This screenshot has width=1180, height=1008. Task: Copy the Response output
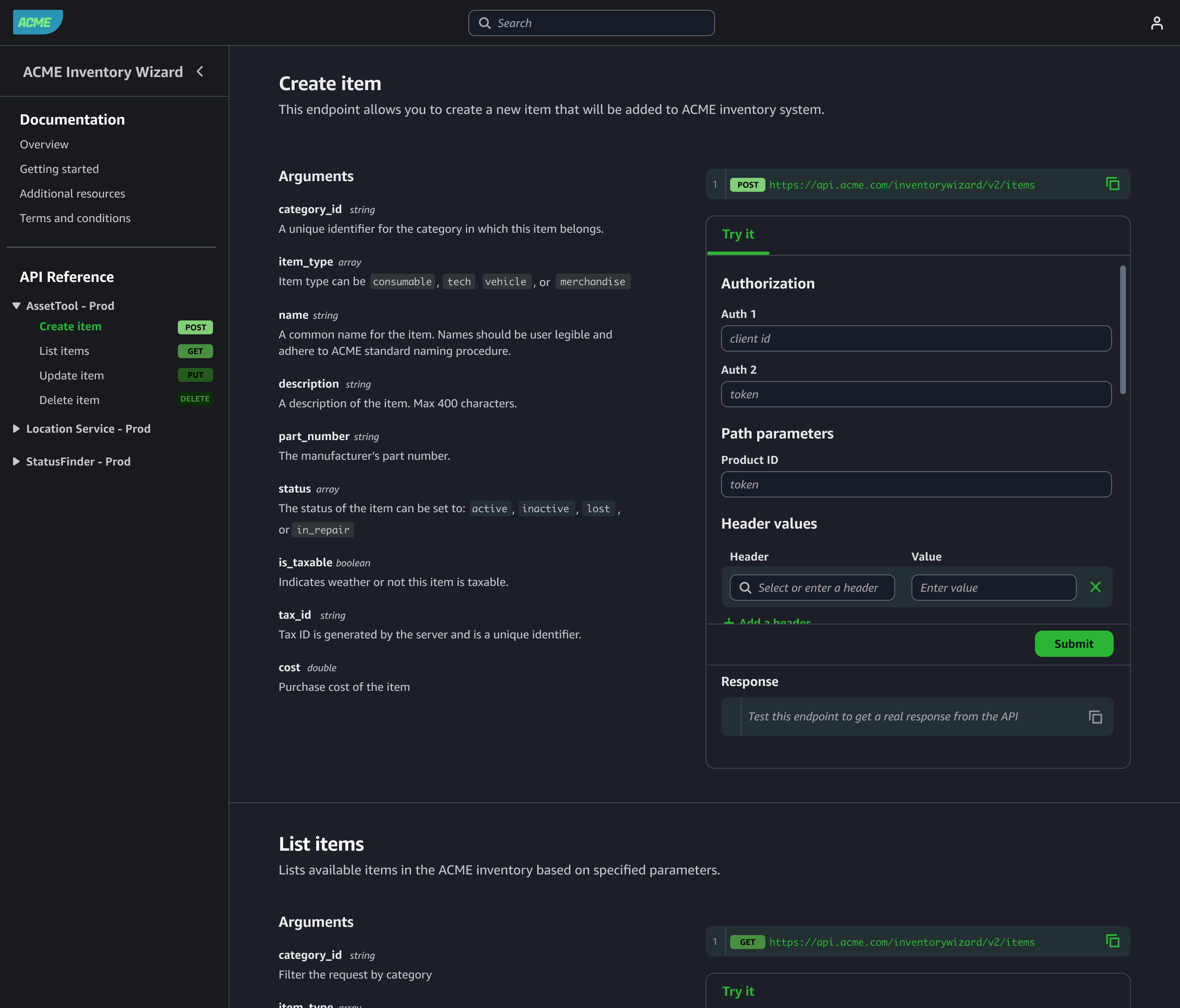1095,717
